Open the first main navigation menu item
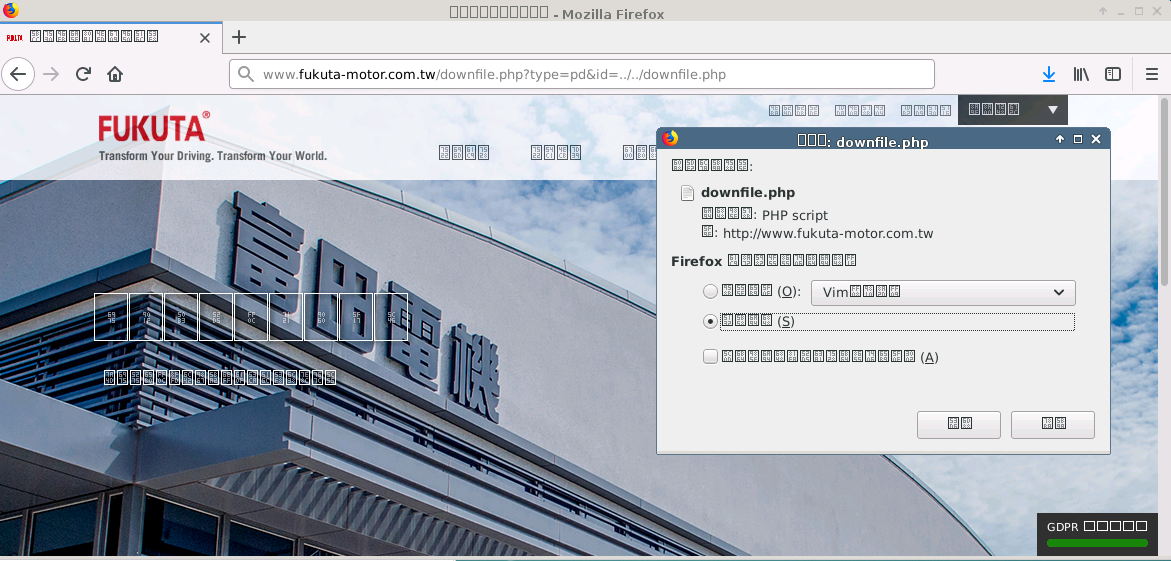The image size is (1171, 561). pyautogui.click(x=464, y=152)
